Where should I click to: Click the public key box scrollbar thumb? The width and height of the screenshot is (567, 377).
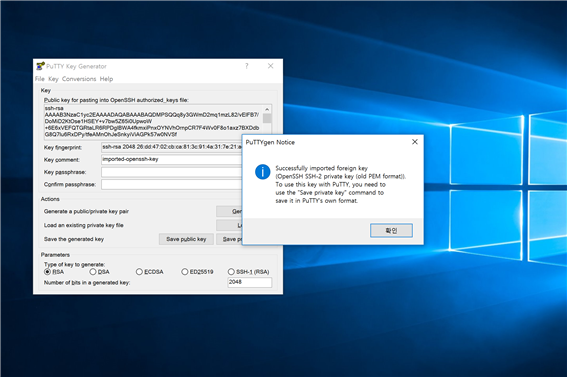pyautogui.click(x=267, y=118)
